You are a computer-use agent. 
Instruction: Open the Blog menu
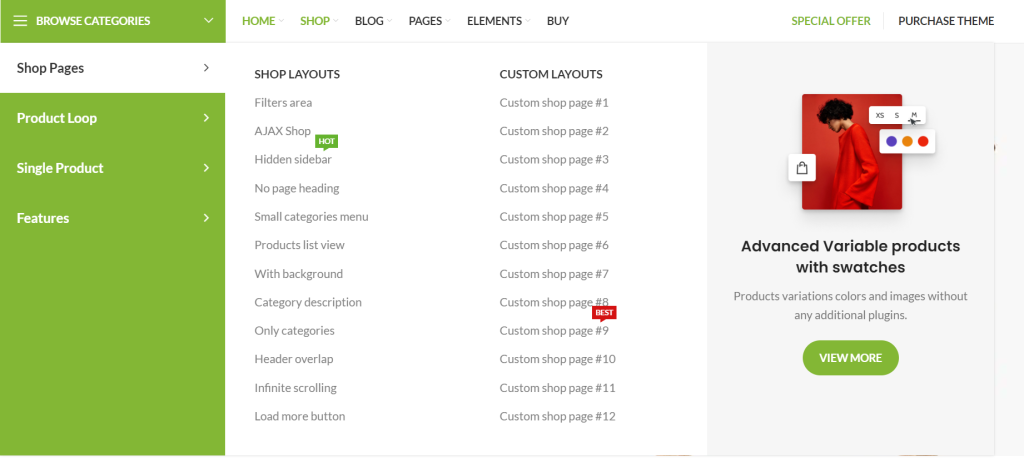tap(369, 21)
